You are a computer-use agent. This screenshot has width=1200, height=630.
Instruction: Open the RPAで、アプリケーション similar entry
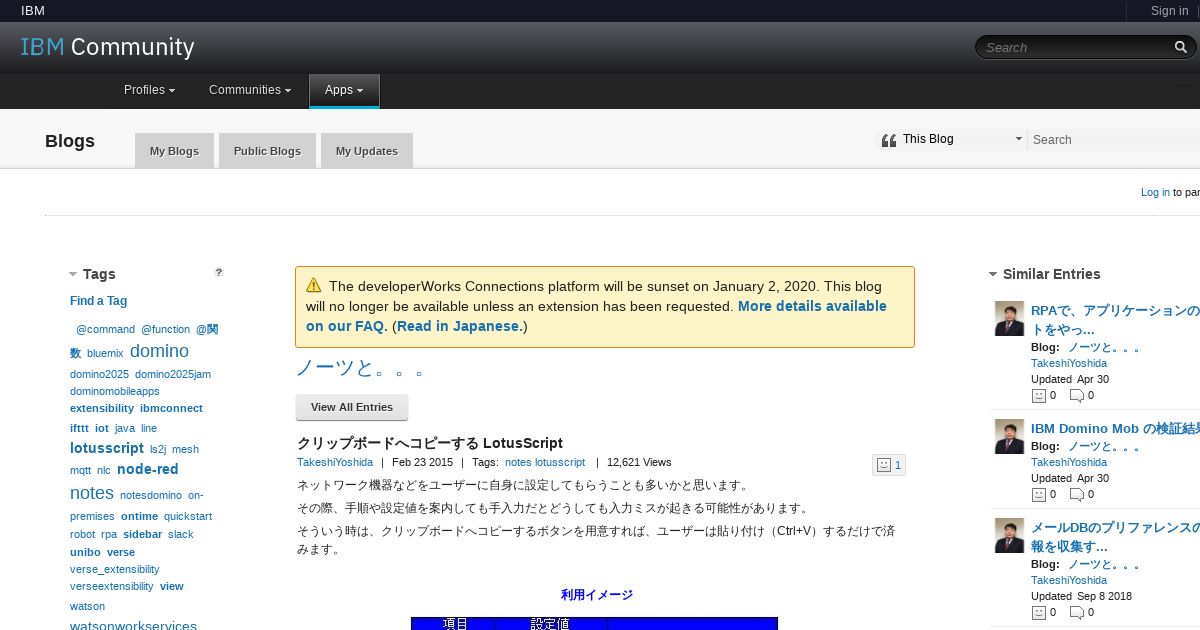[x=1115, y=320]
